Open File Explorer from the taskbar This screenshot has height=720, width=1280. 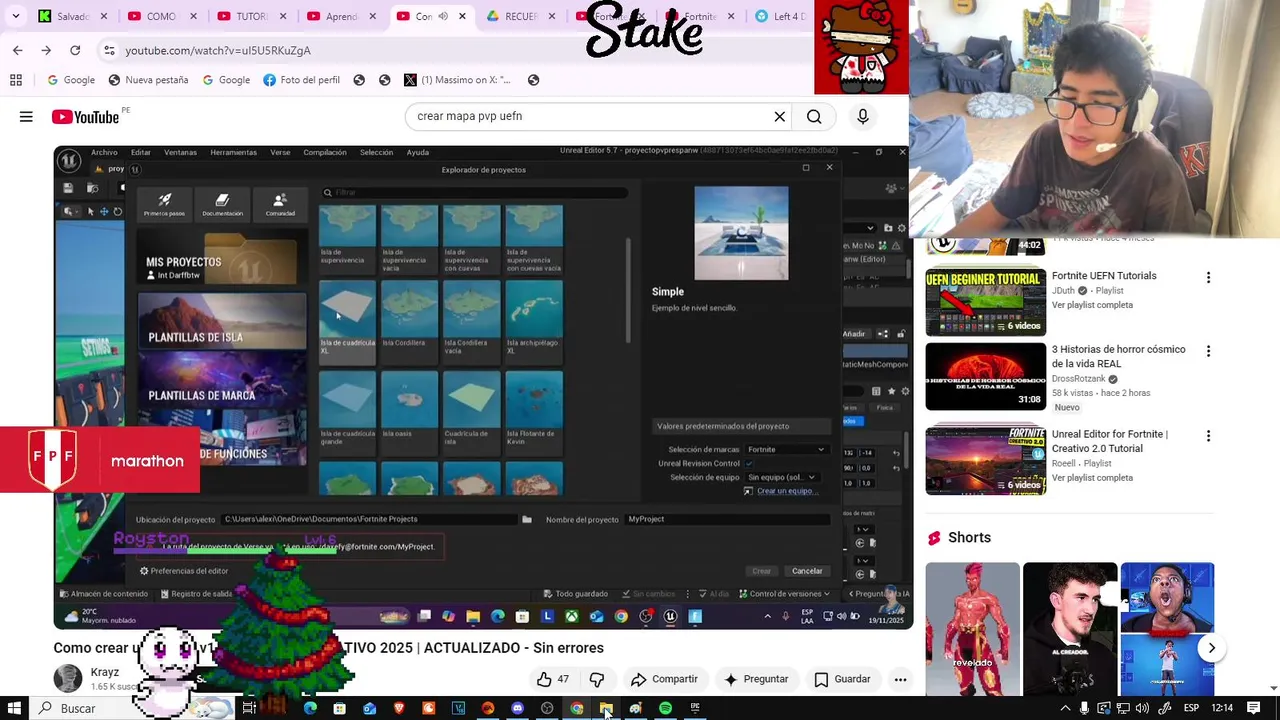coord(606,708)
